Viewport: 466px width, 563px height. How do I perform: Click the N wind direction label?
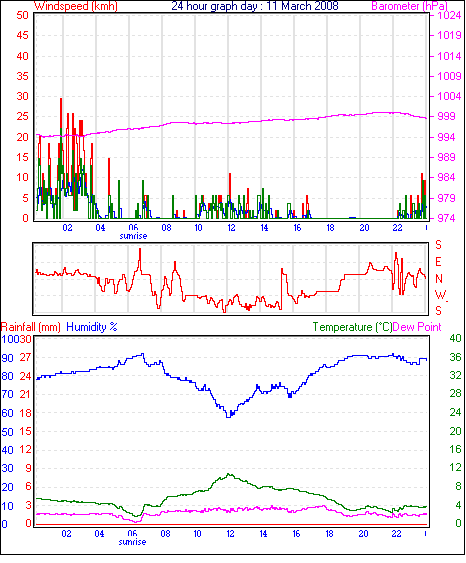click(438, 279)
